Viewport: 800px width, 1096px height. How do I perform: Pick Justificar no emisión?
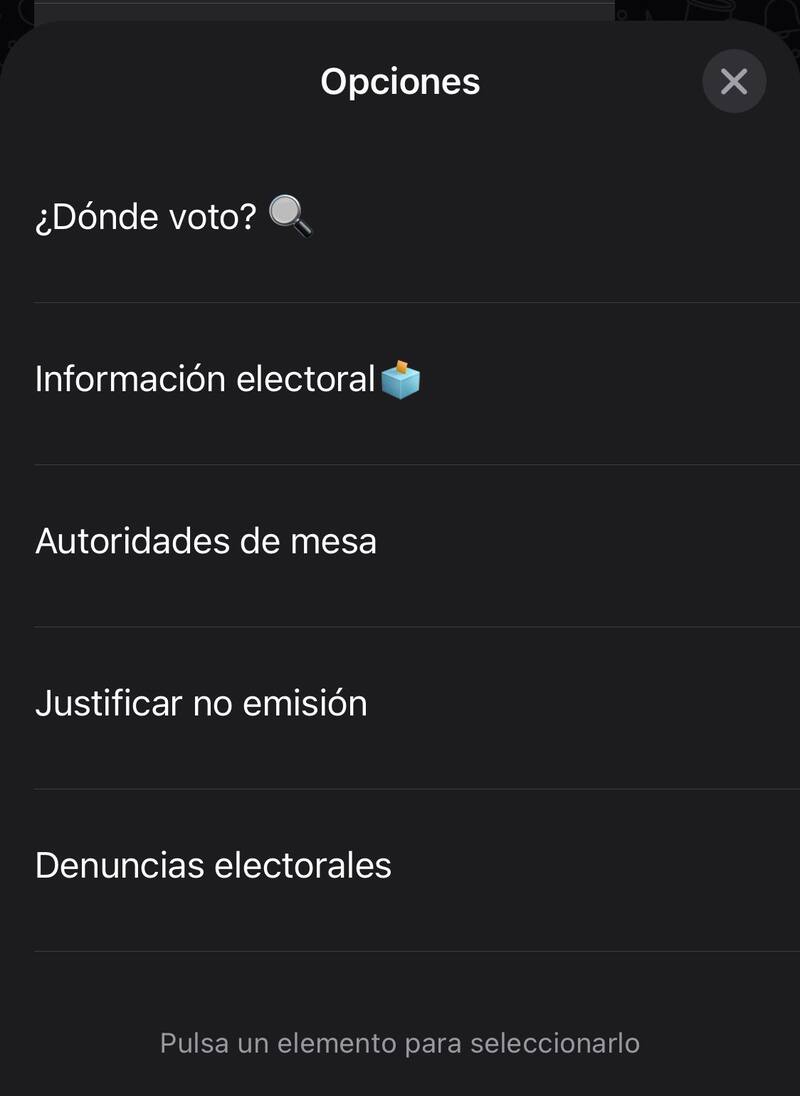point(201,703)
